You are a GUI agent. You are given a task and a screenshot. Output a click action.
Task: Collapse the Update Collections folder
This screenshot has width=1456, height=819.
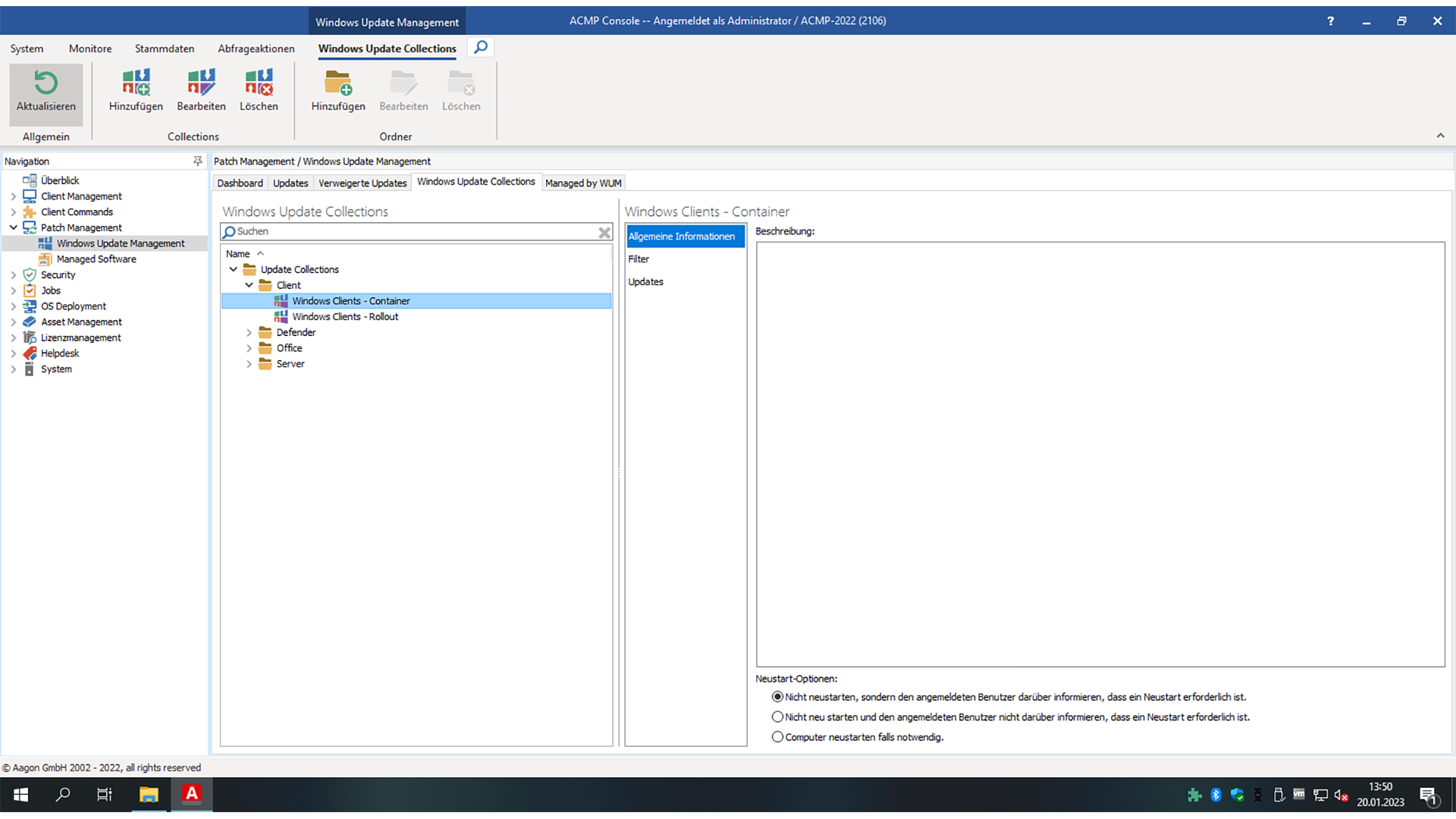tap(233, 270)
